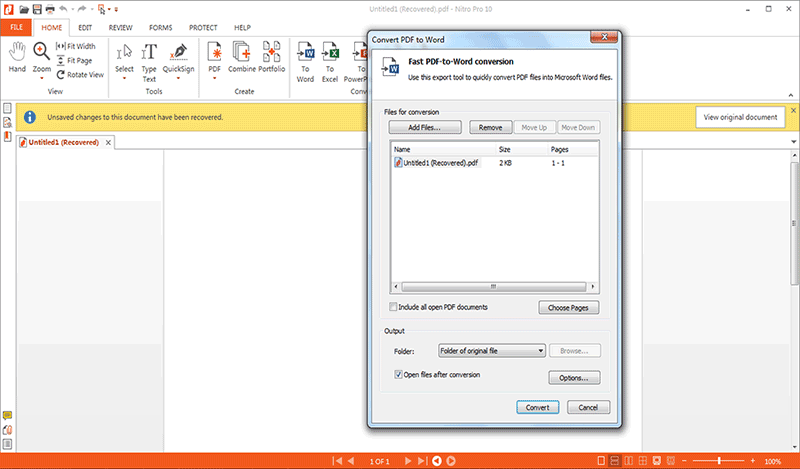Click Rotate View

pyautogui.click(x=80, y=75)
